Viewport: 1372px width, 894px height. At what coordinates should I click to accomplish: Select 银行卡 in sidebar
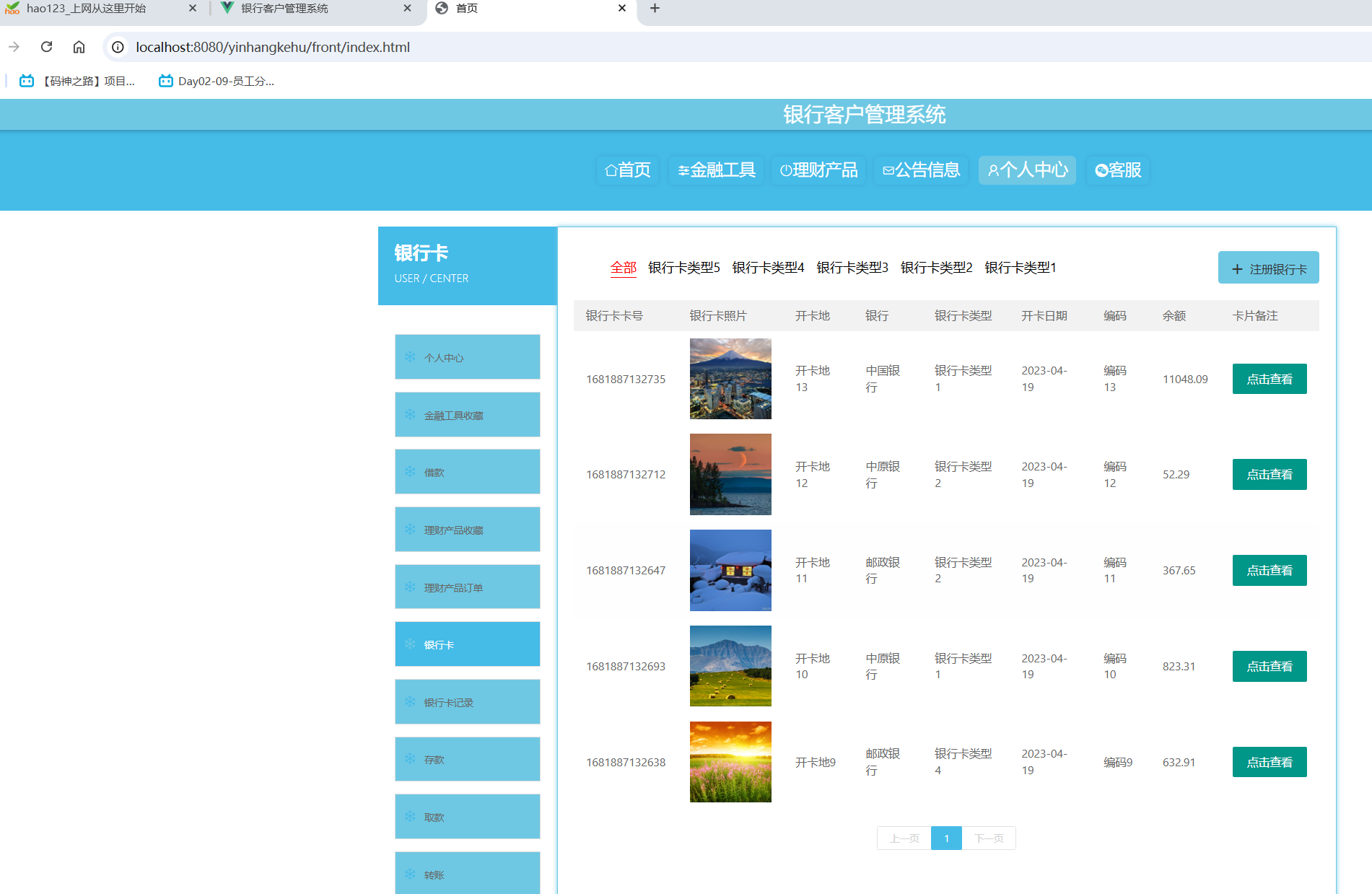click(468, 644)
